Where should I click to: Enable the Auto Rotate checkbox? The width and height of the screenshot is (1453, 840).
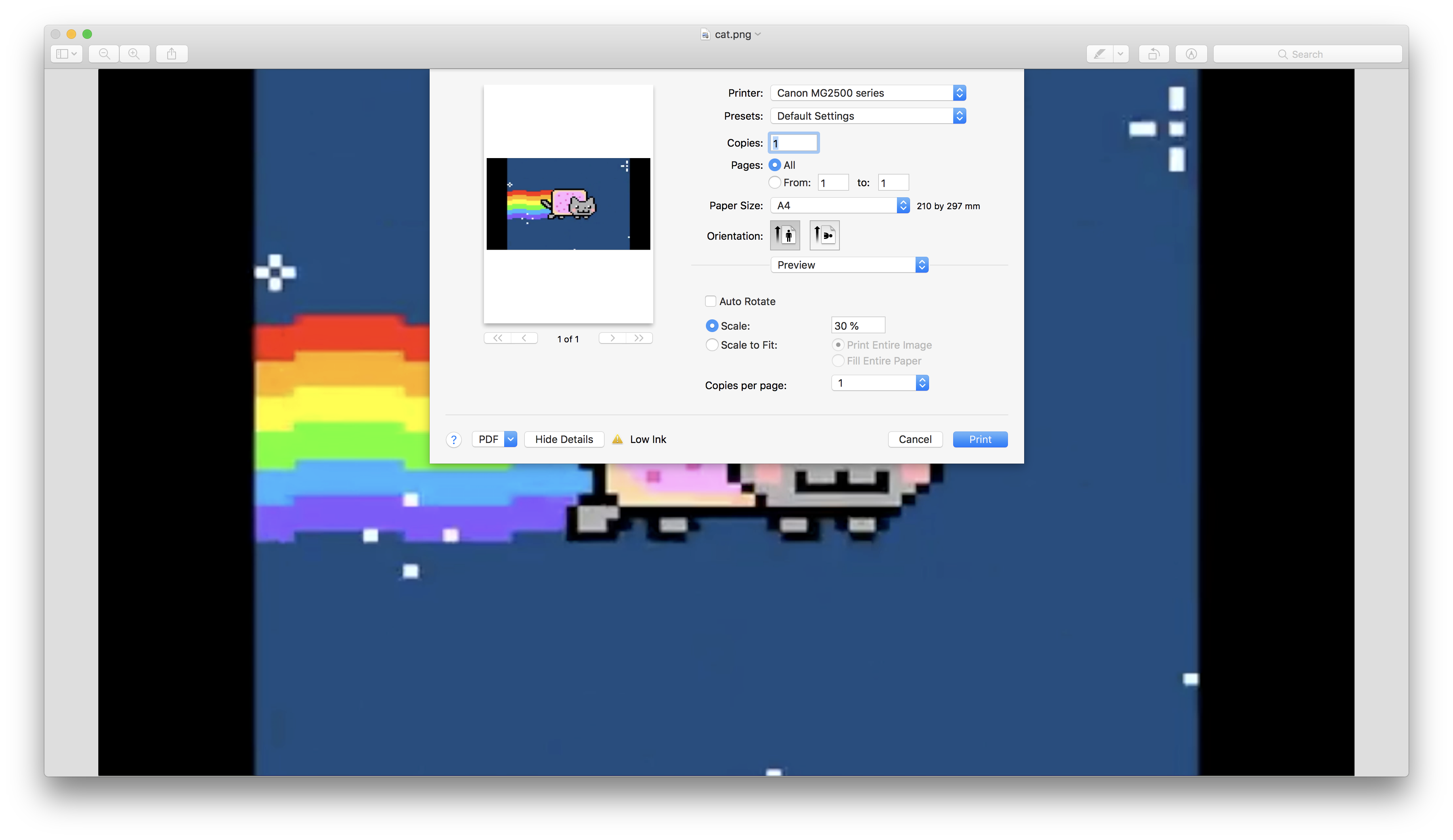[x=711, y=301]
